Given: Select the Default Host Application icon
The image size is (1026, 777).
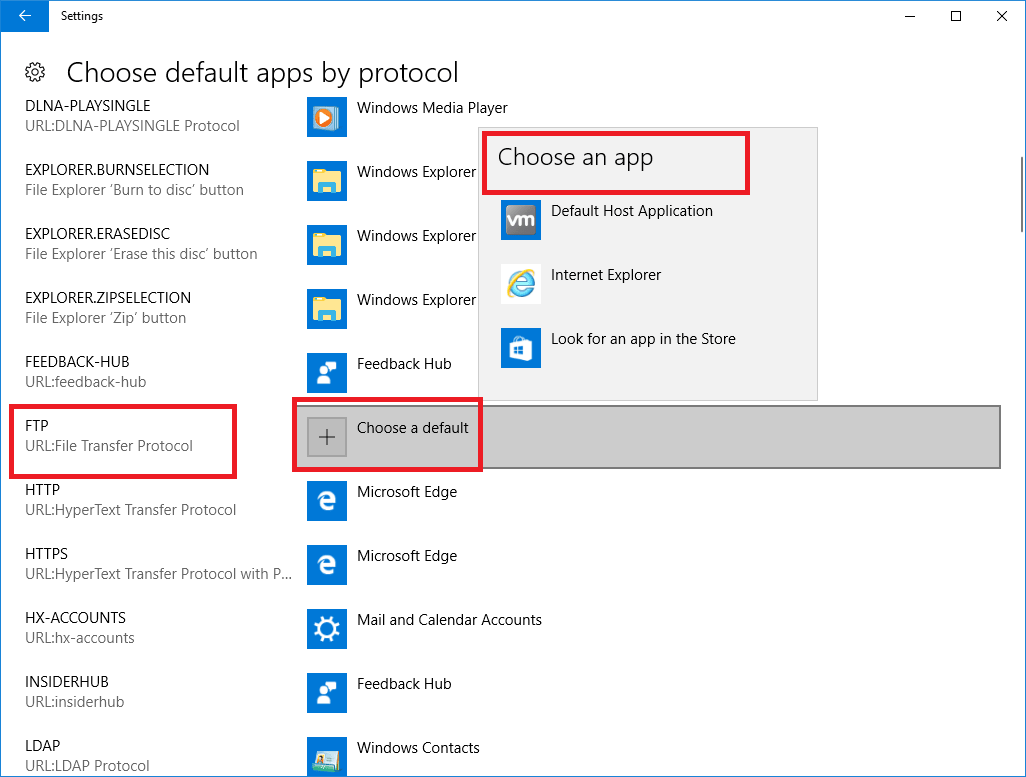Looking at the screenshot, I should coord(520,220).
